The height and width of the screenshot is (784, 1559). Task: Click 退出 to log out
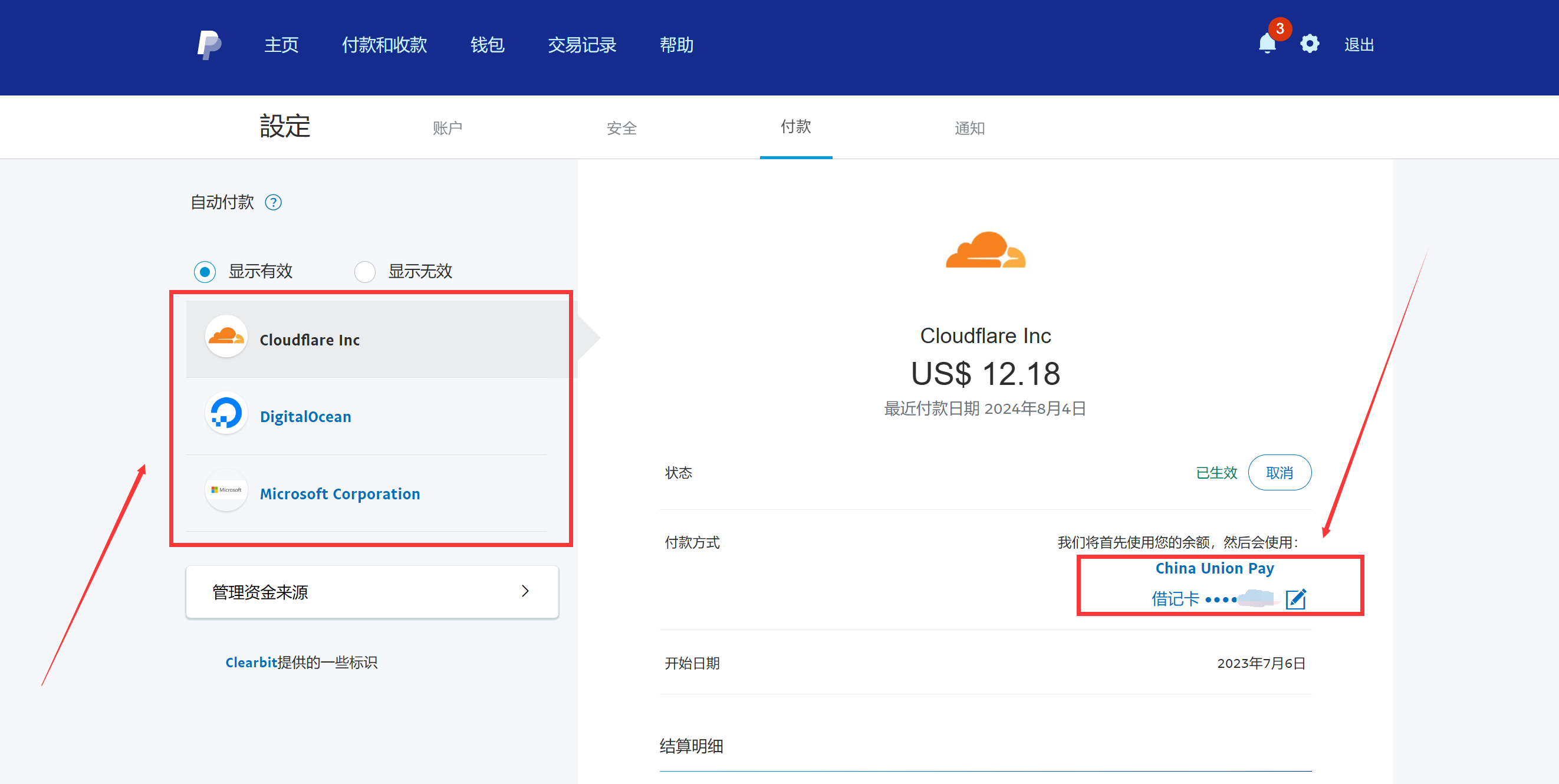tap(1359, 45)
